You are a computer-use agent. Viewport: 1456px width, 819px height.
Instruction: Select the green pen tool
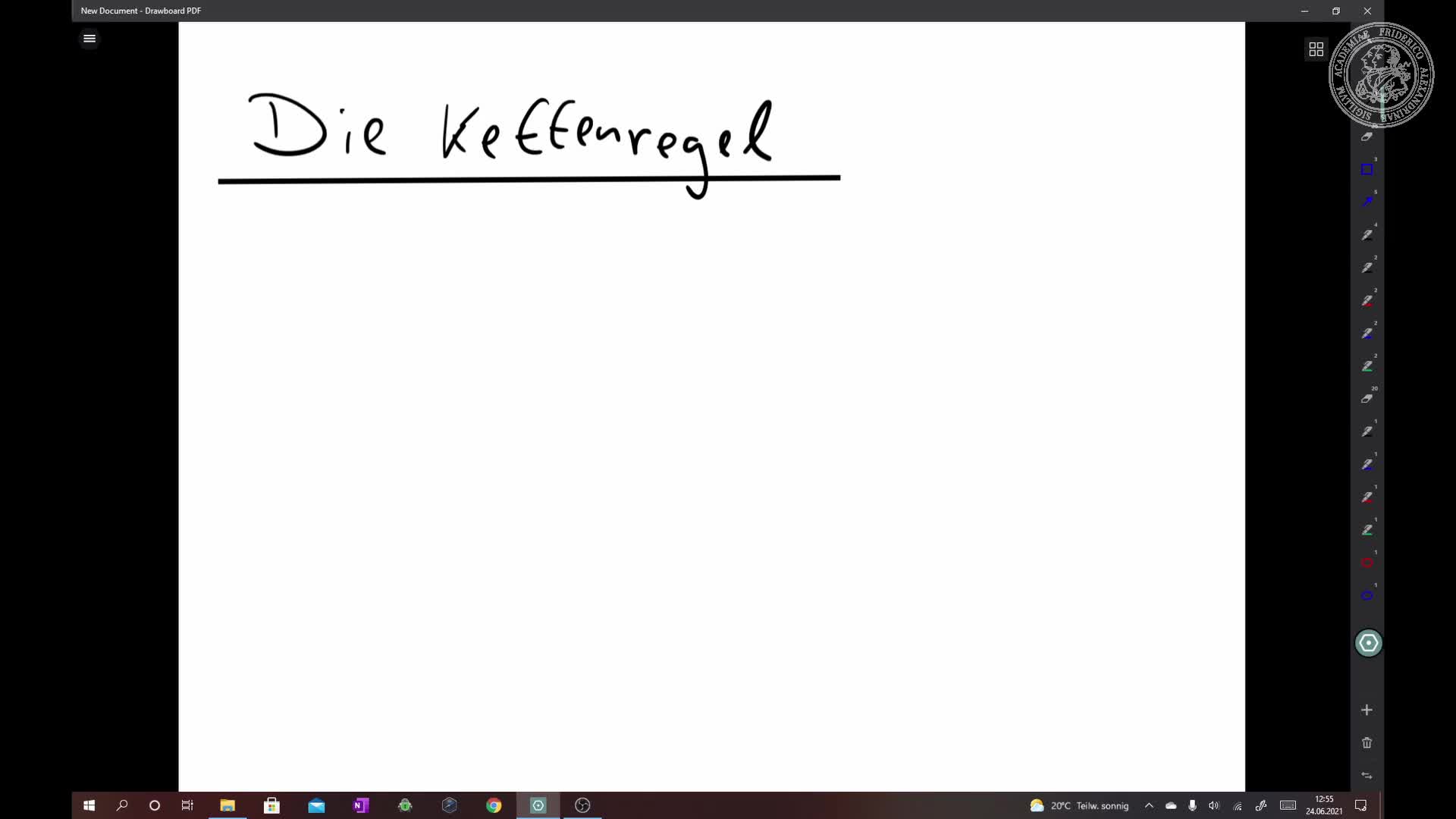pos(1368,365)
